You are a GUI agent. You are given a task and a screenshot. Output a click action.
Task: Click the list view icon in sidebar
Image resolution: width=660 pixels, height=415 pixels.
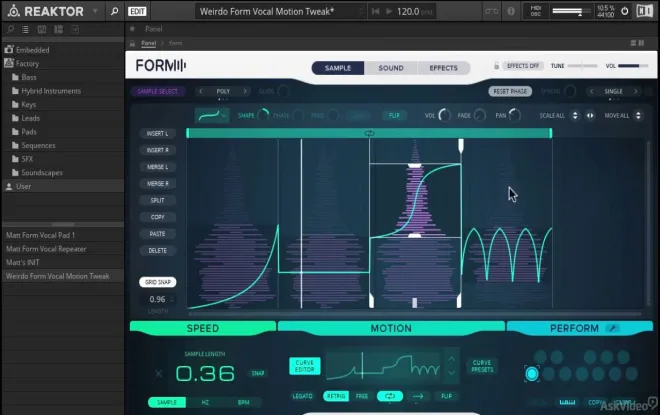click(x=25, y=29)
